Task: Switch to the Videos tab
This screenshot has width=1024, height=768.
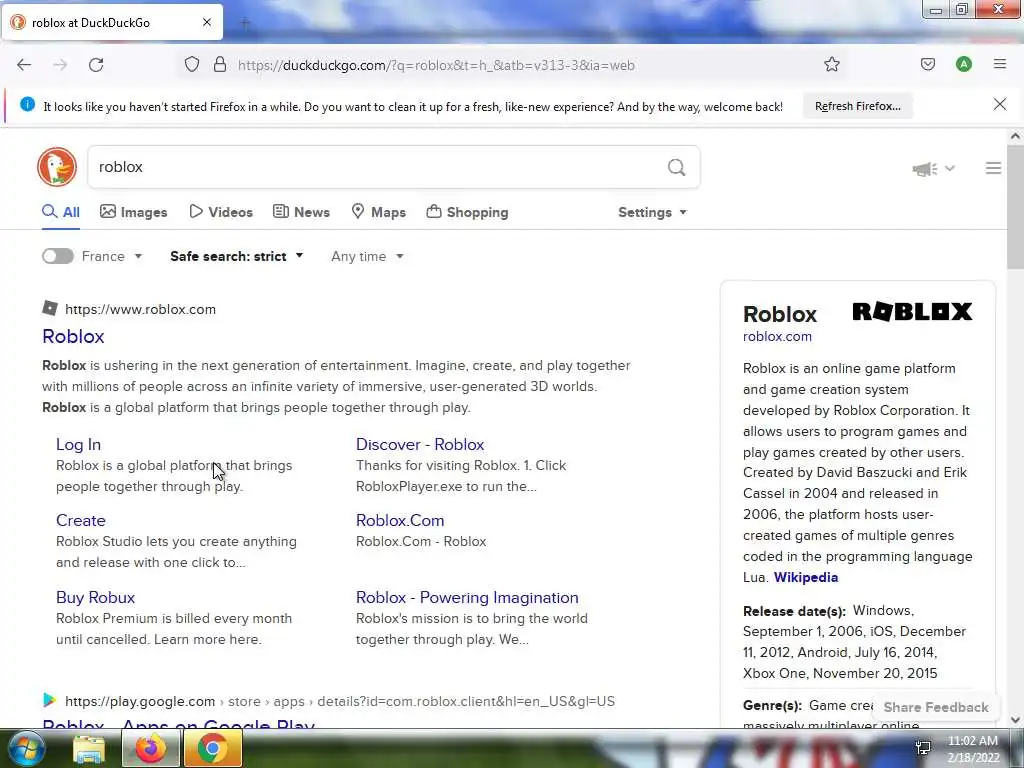Action: (x=221, y=212)
